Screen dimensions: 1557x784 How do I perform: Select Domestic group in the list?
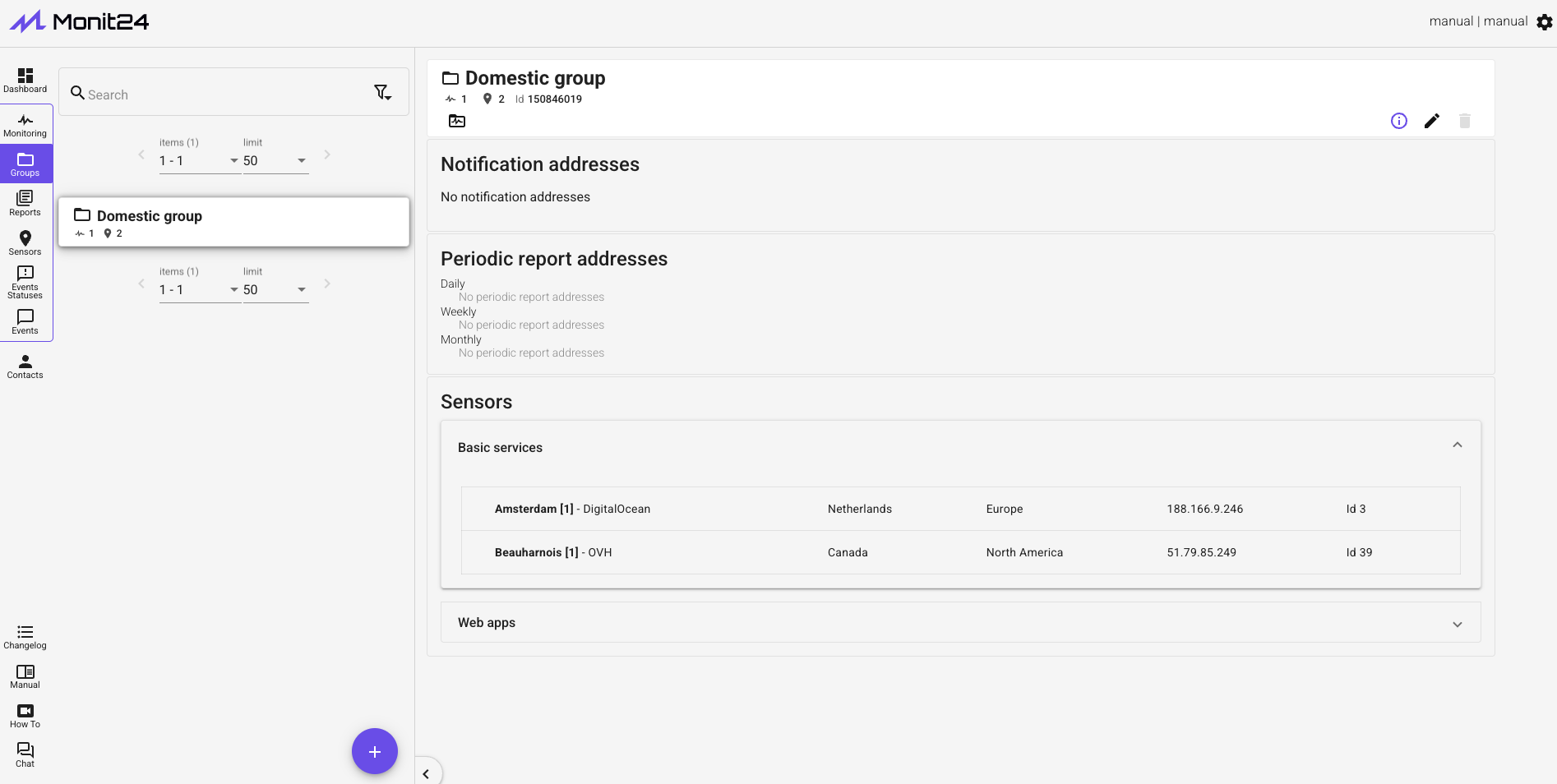tap(233, 222)
